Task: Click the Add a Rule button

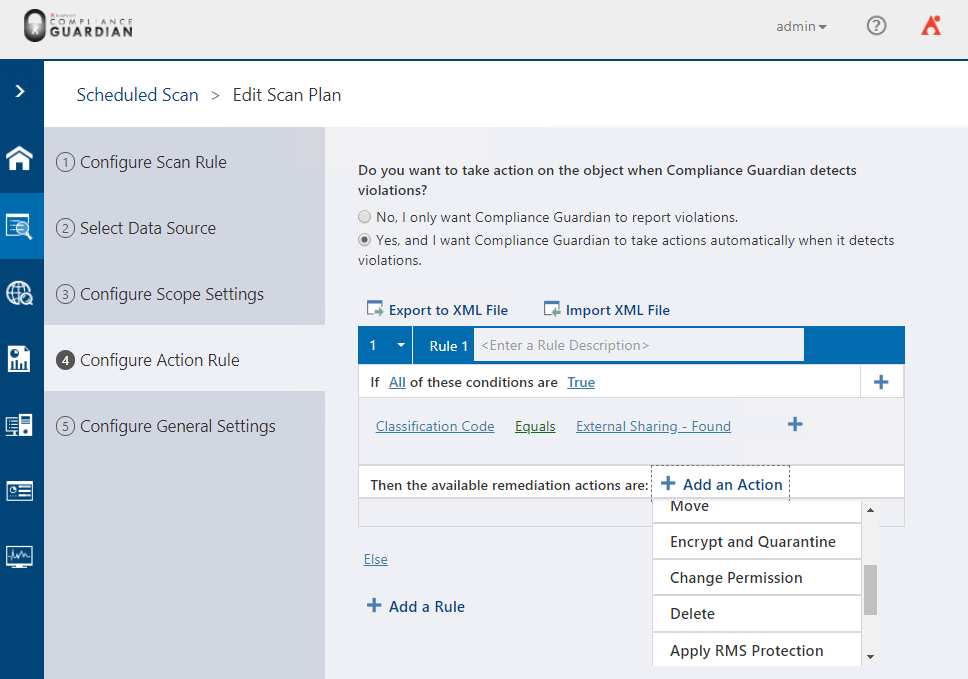Action: tap(415, 606)
